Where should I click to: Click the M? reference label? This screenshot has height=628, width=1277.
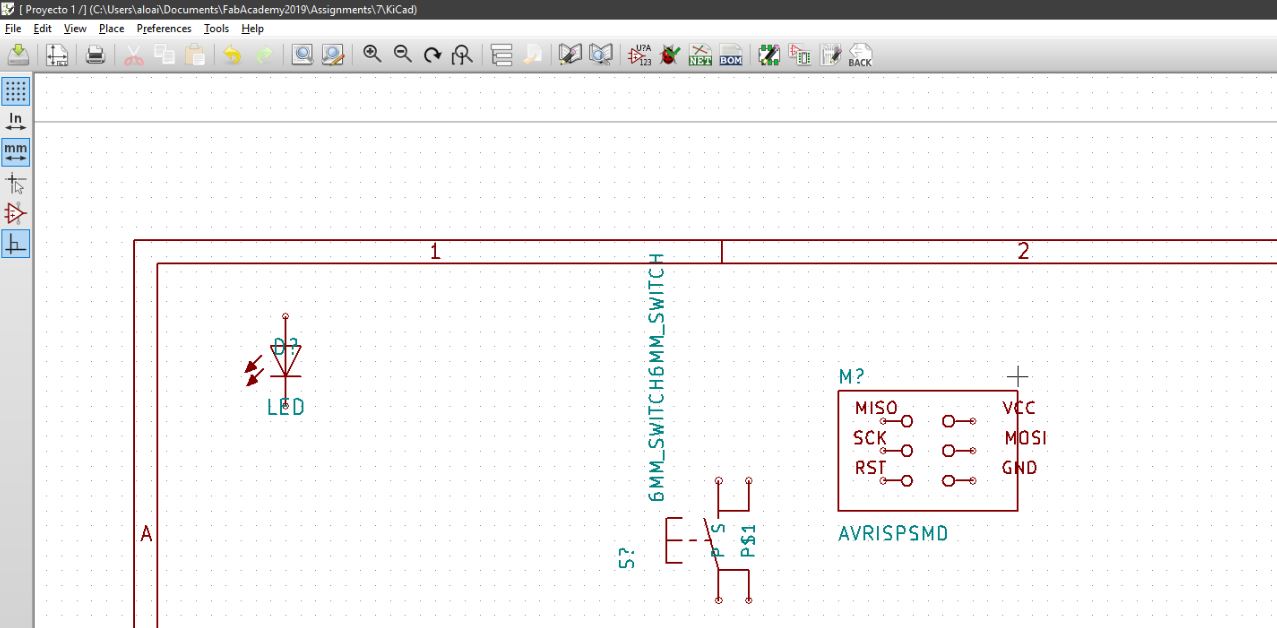point(852,377)
